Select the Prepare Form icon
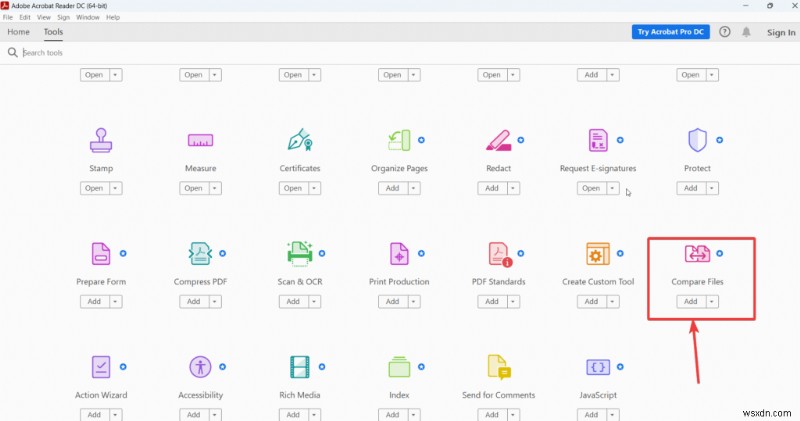 [x=101, y=254]
